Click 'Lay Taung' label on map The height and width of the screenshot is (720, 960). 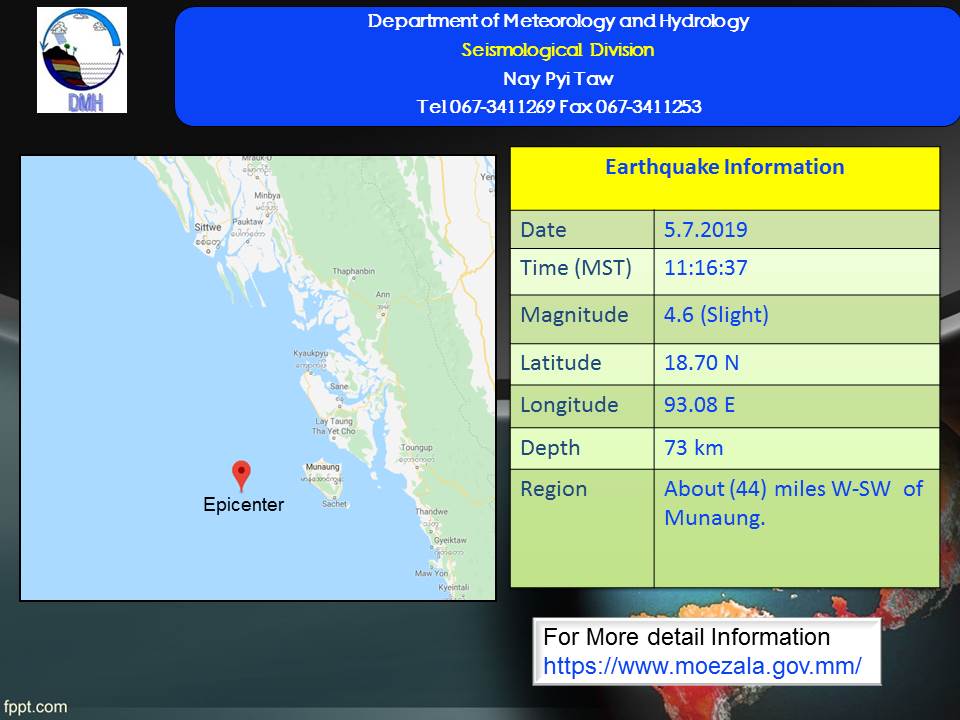pos(334,421)
